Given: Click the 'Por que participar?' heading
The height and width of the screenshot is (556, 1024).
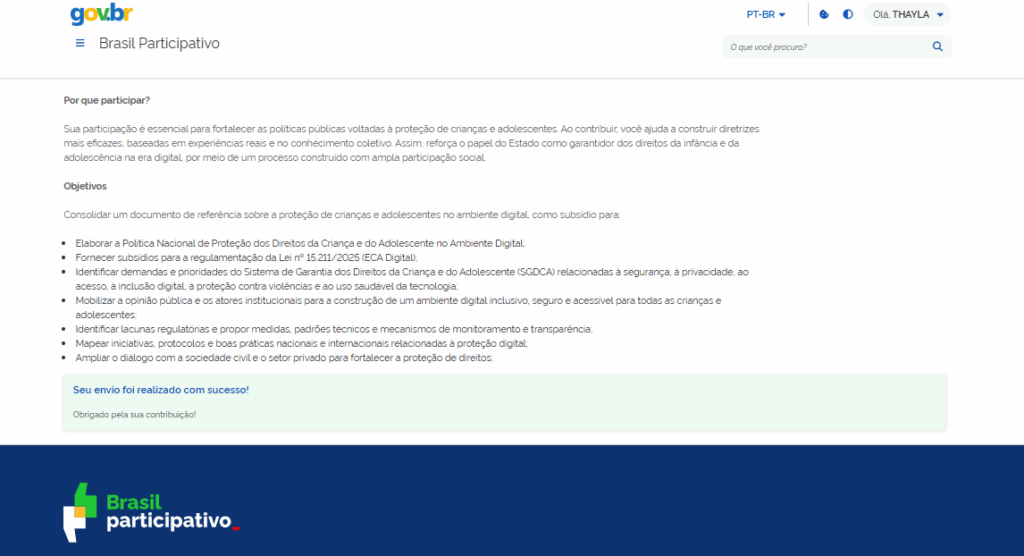Looking at the screenshot, I should click(x=107, y=100).
